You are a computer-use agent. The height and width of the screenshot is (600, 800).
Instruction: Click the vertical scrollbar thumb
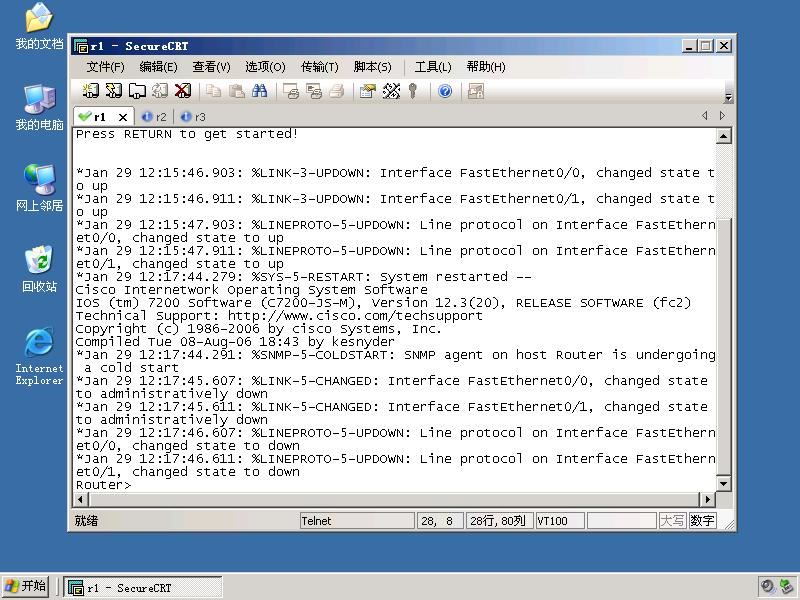pyautogui.click(x=723, y=347)
